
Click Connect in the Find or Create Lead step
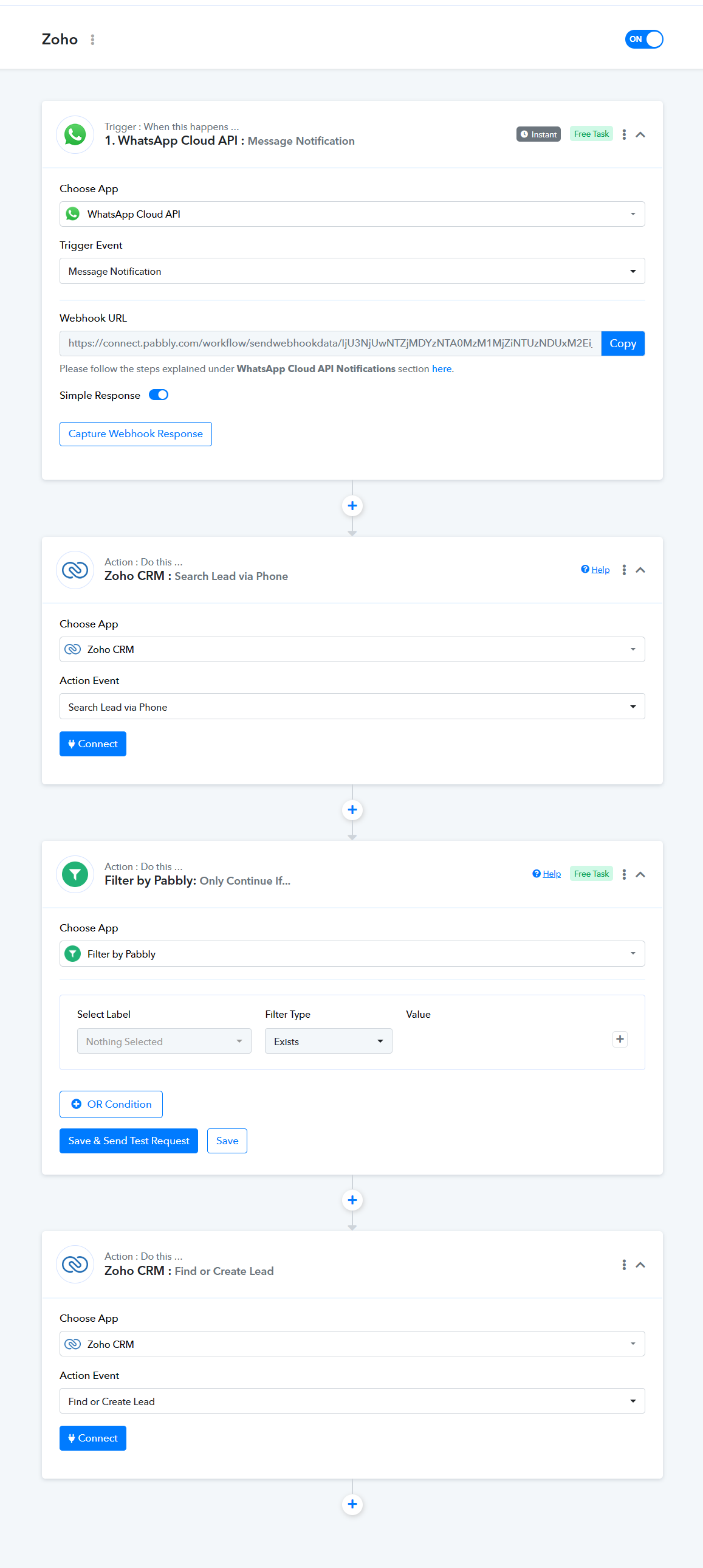[93, 1438]
